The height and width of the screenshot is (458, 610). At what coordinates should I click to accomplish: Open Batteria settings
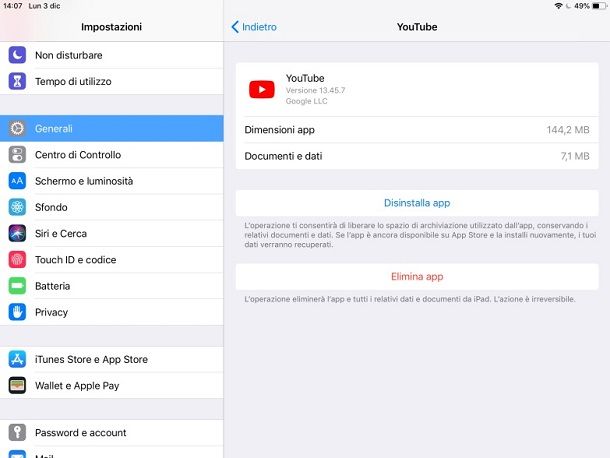coord(112,286)
